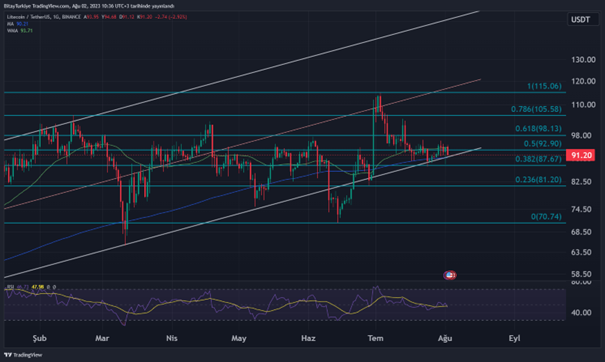Click the RSI 40.00 axis value
The width and height of the screenshot is (605, 362).
581,312
